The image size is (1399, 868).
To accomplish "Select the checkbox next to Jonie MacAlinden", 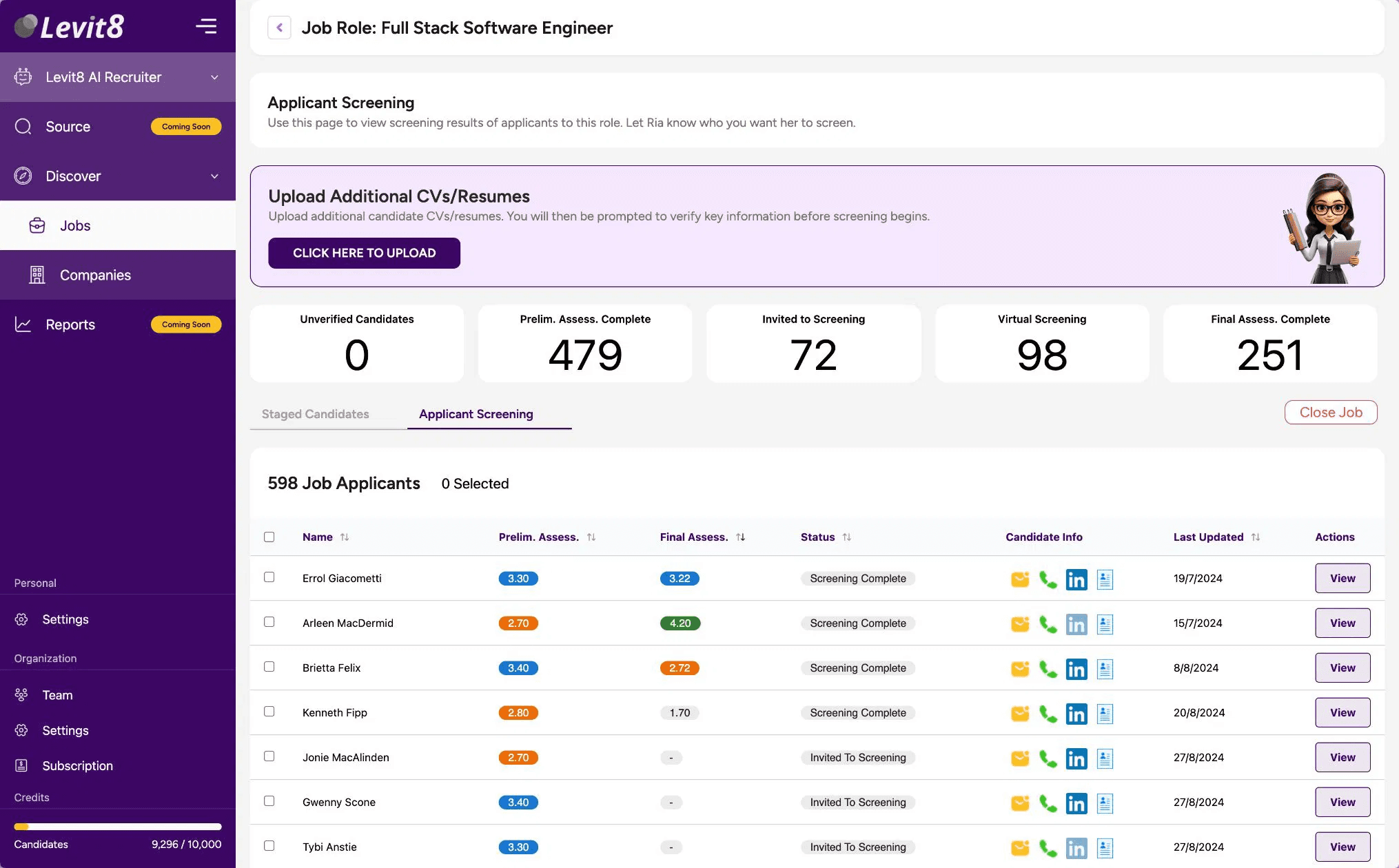I will coord(269,756).
